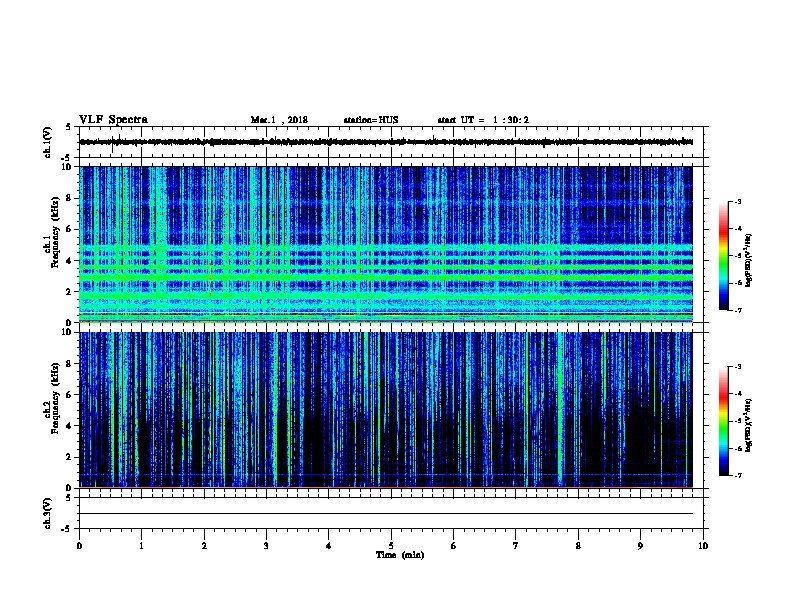
Task: Click the time axis tick label "7"
Action: [x=516, y=545]
